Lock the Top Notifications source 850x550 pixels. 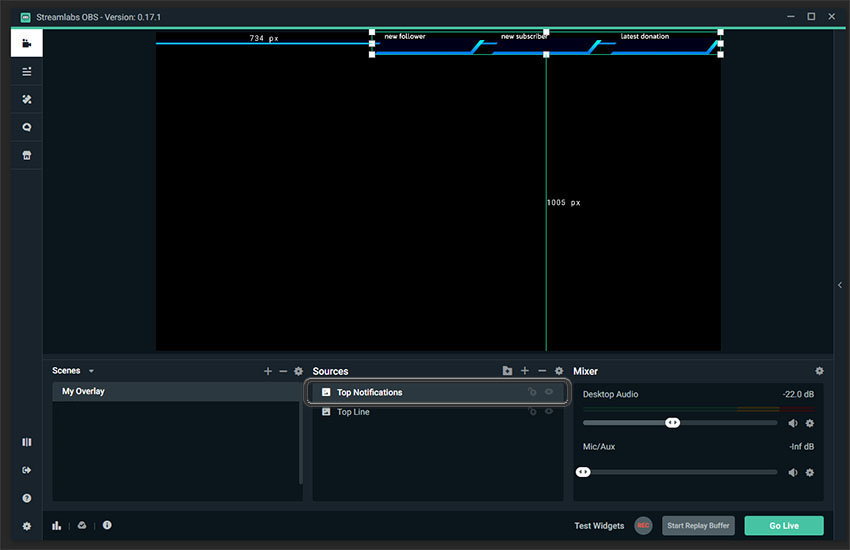pos(532,392)
